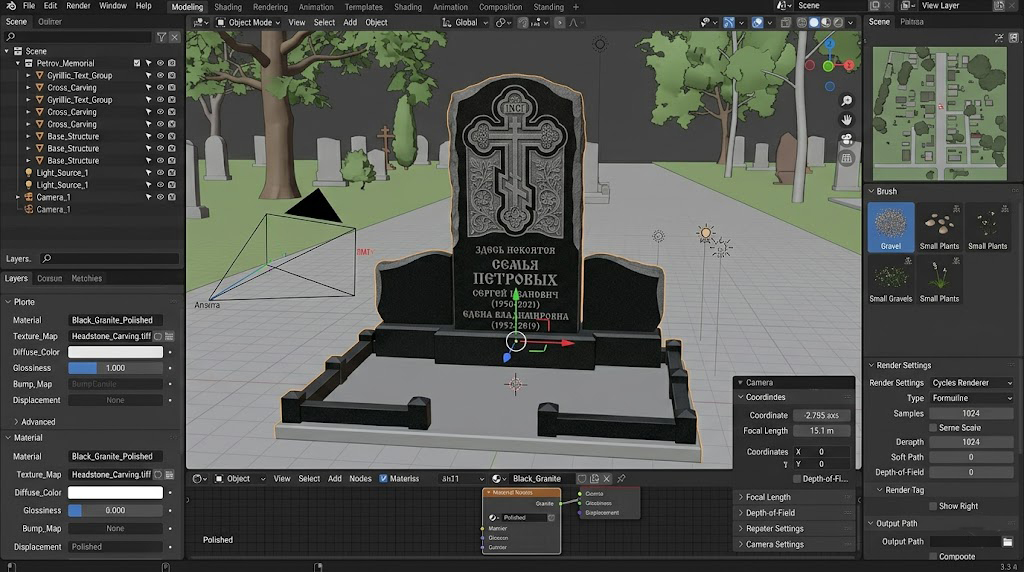Open Render menu
The height and width of the screenshot is (572, 1024).
(78, 6)
